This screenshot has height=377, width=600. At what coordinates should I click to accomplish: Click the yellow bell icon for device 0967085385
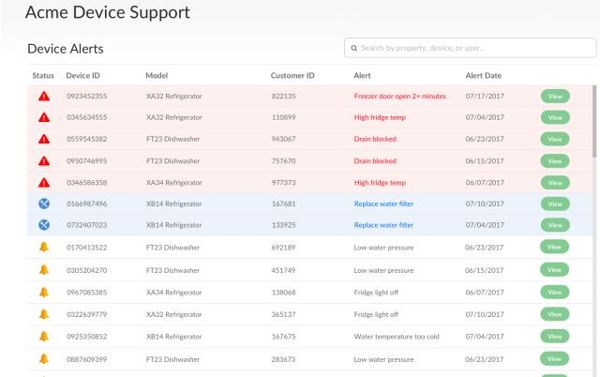(x=44, y=292)
